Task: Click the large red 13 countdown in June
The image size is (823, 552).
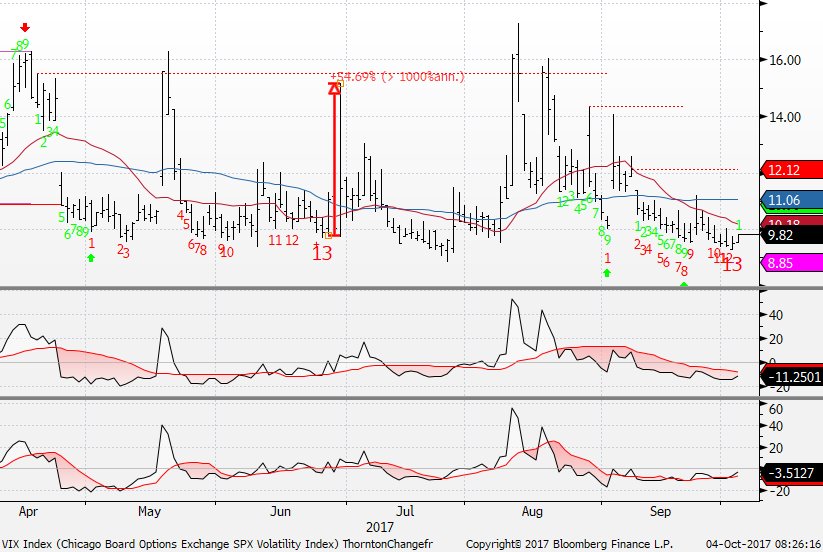Action: click(322, 253)
